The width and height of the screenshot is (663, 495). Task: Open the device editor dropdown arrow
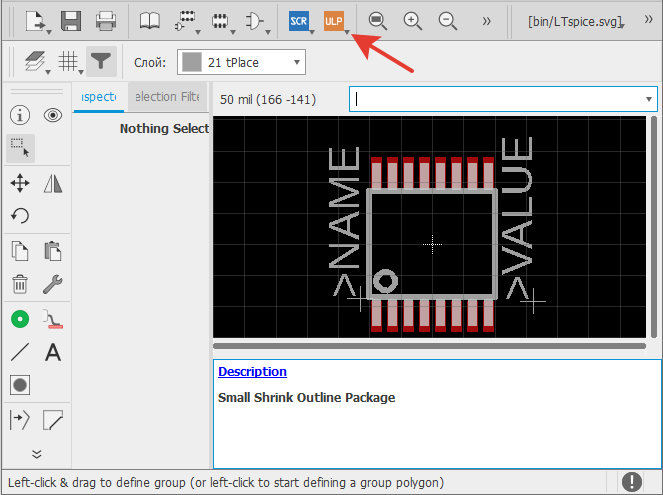coord(197,32)
